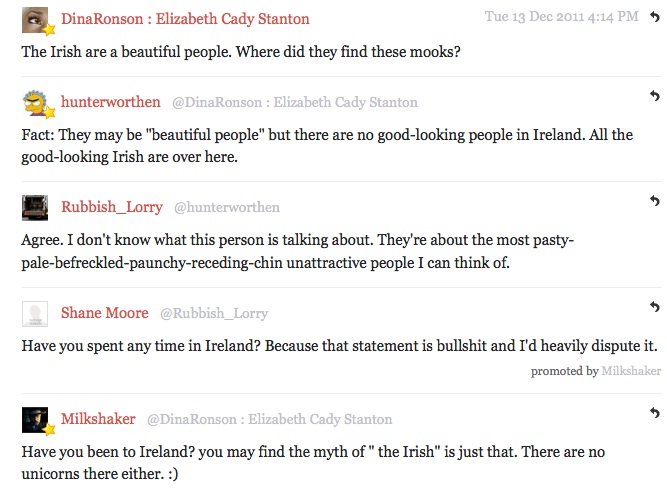Jump to parent via @hunterworthen mention

(227, 208)
